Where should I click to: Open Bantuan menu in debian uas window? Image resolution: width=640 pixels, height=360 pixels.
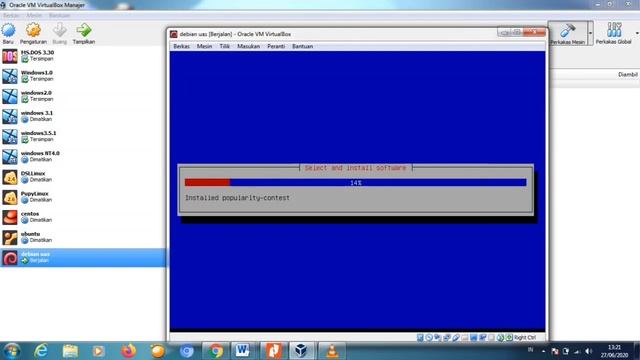tap(302, 46)
